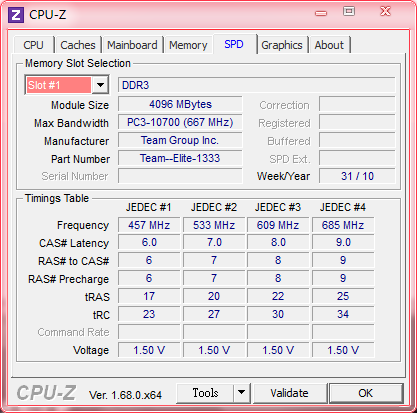Screen dimensions: 417x413
Task: Click the empty Serial Number field
Action: [x=180, y=176]
